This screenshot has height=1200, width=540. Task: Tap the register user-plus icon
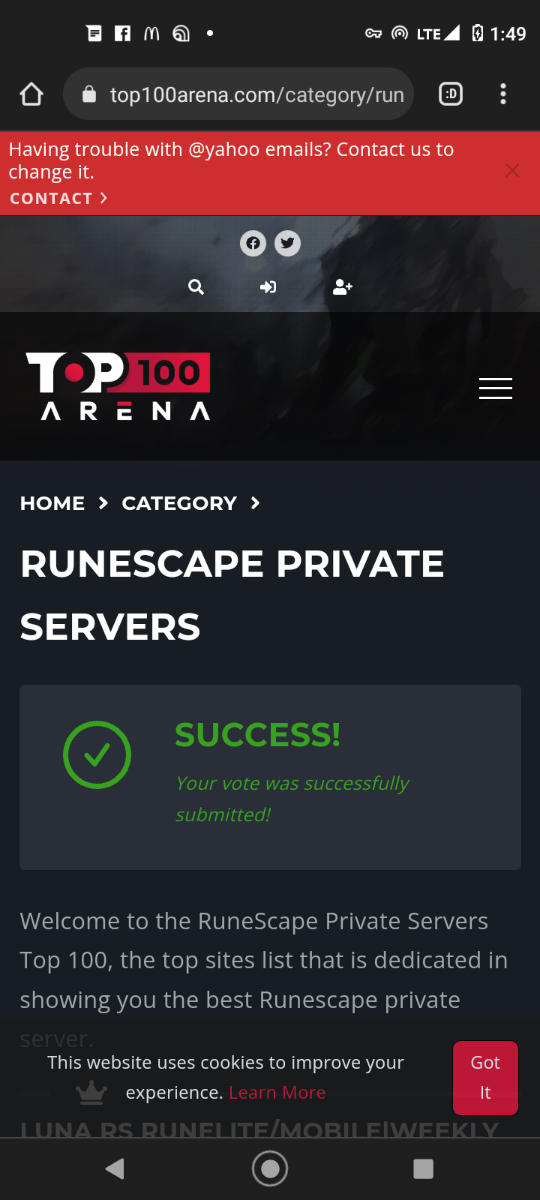pos(343,288)
